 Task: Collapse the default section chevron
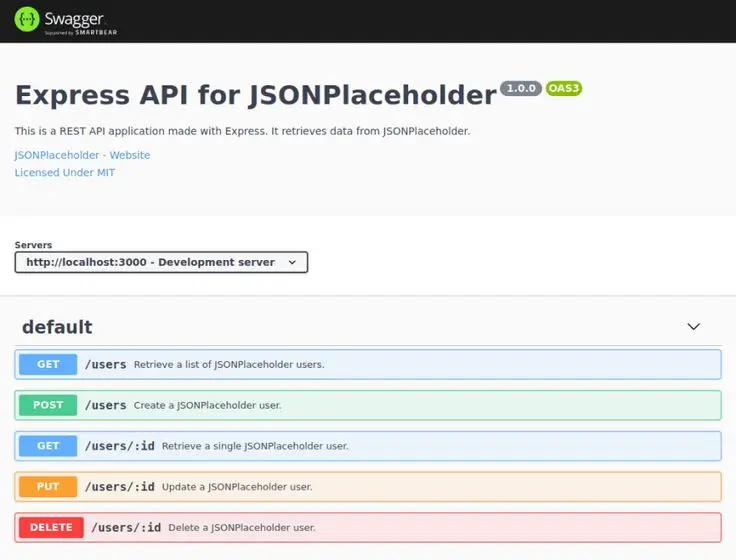(693, 327)
